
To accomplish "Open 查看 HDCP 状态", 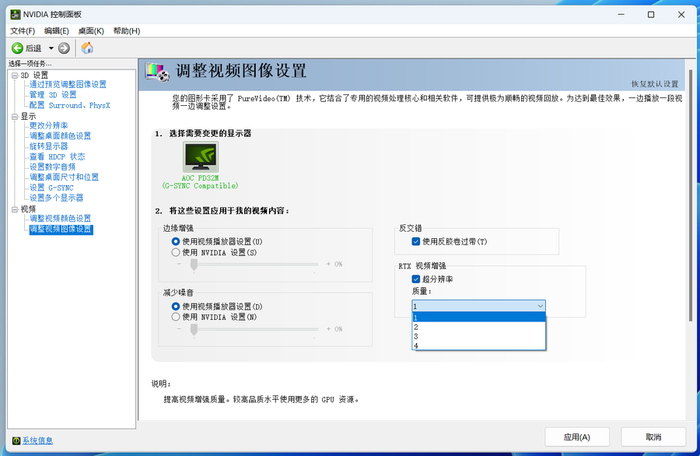I will [57, 157].
